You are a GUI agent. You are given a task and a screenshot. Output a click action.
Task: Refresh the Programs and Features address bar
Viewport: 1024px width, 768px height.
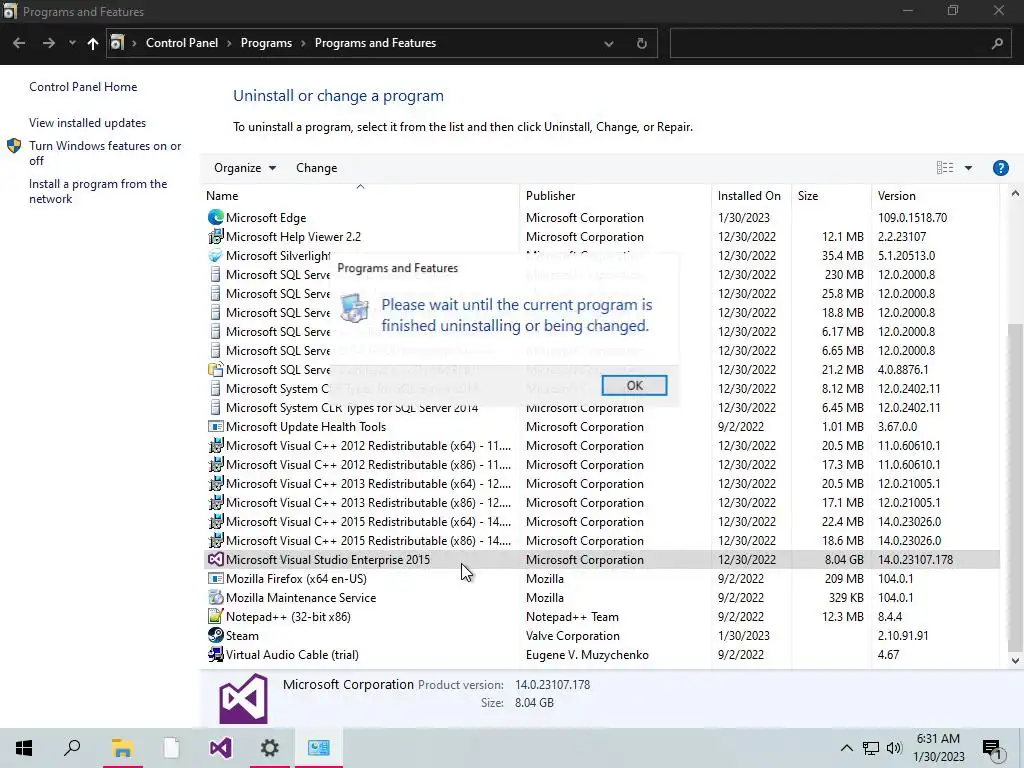tap(641, 43)
